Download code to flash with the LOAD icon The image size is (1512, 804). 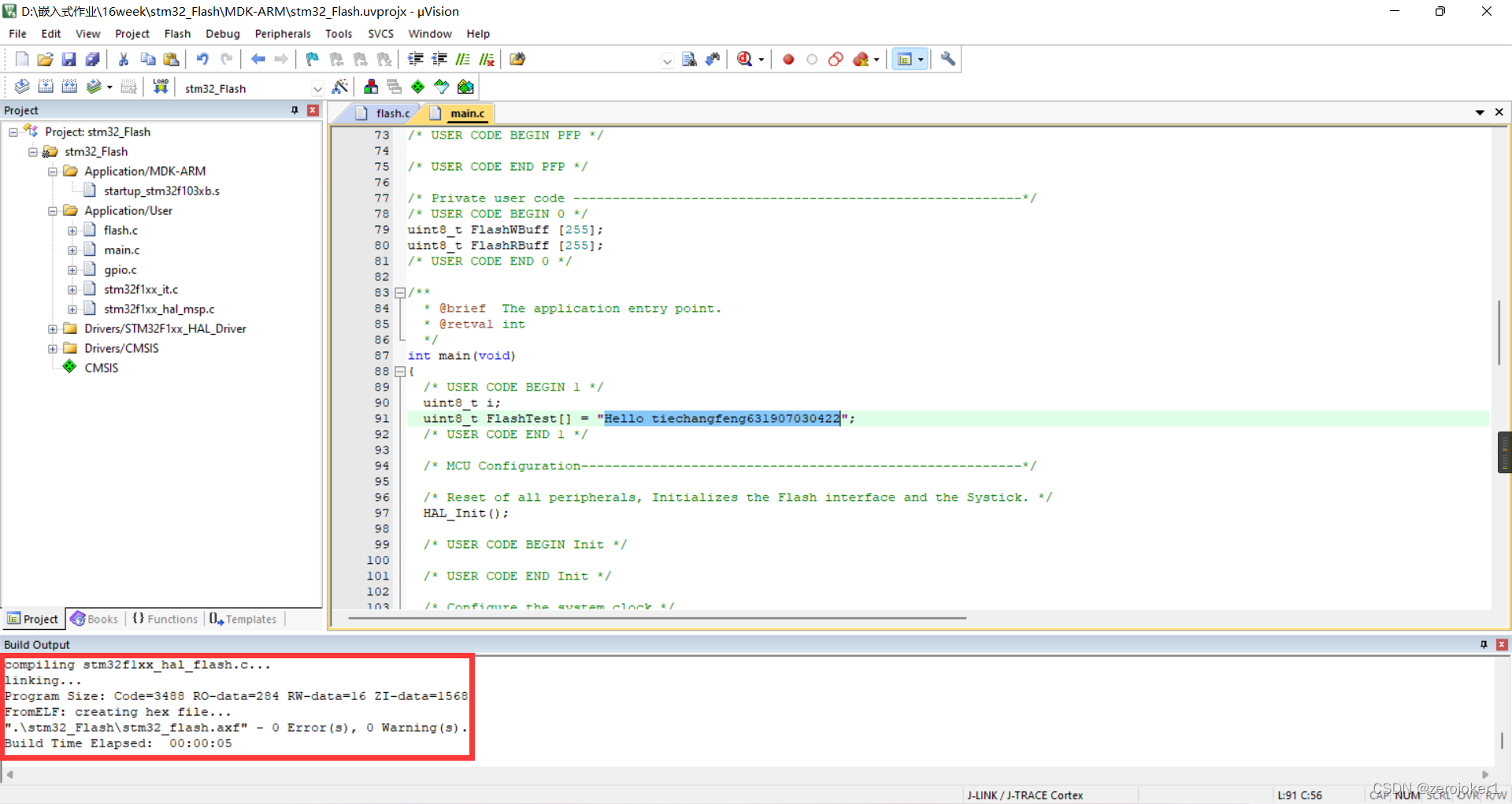coord(161,87)
